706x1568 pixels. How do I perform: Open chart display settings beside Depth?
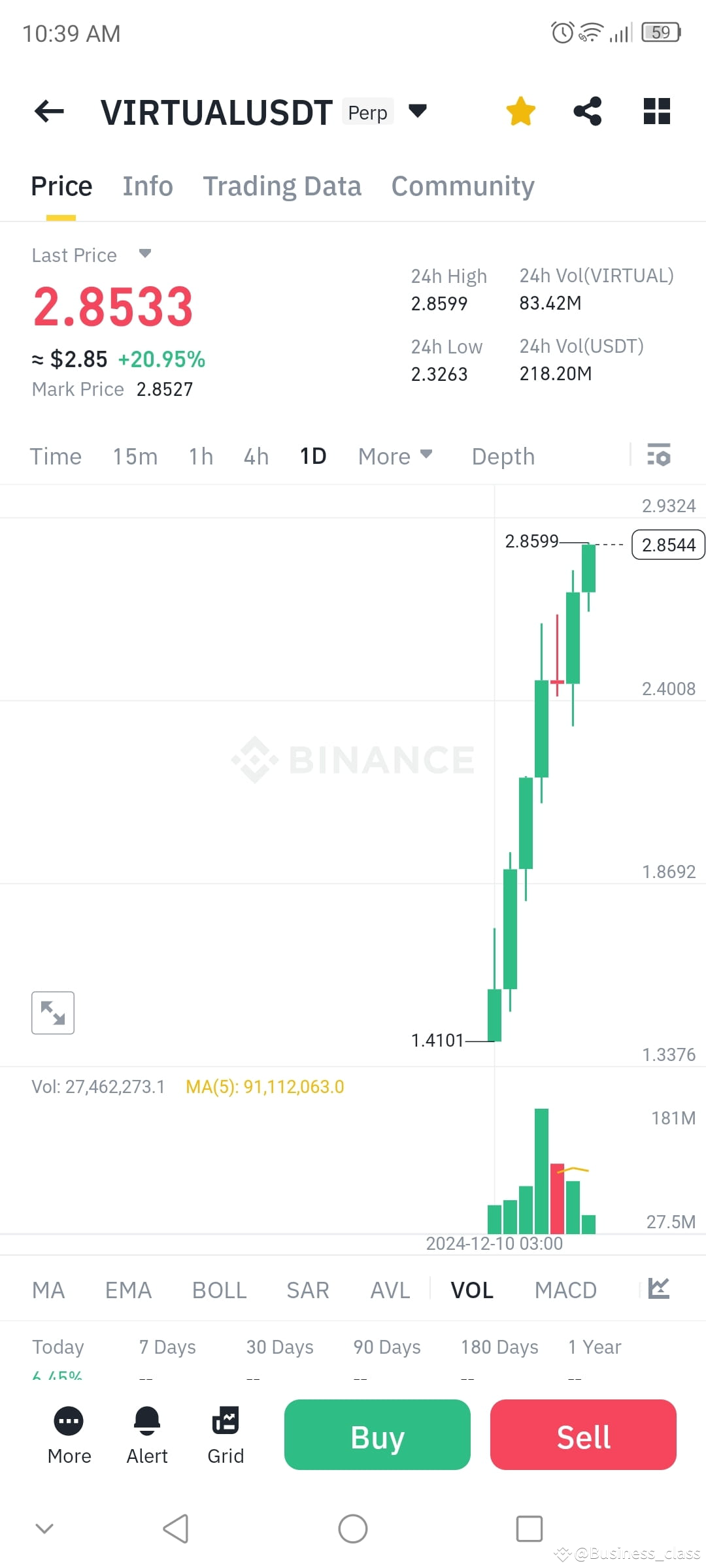pyautogui.click(x=658, y=455)
